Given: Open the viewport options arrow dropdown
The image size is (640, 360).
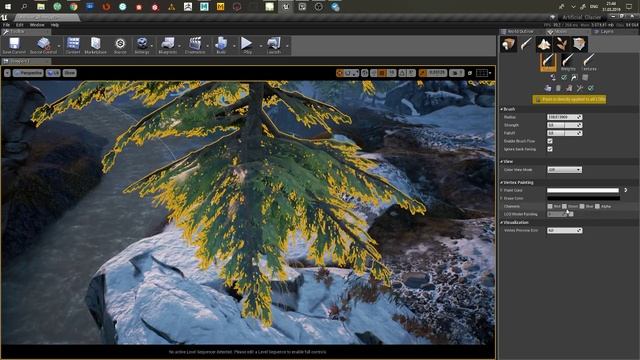Looking at the screenshot, I should [7, 73].
